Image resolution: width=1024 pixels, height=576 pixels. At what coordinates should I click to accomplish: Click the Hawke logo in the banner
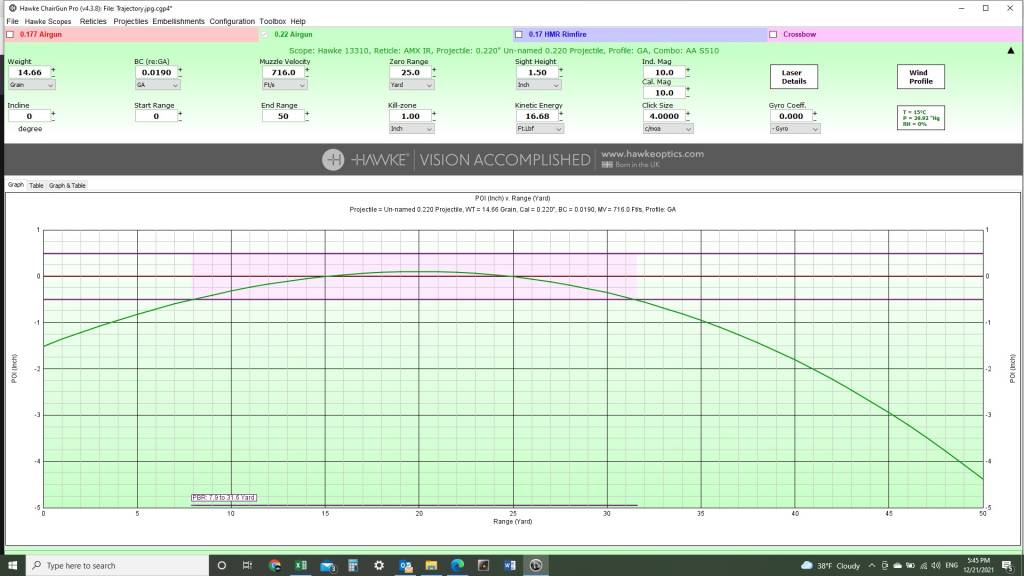click(333, 159)
